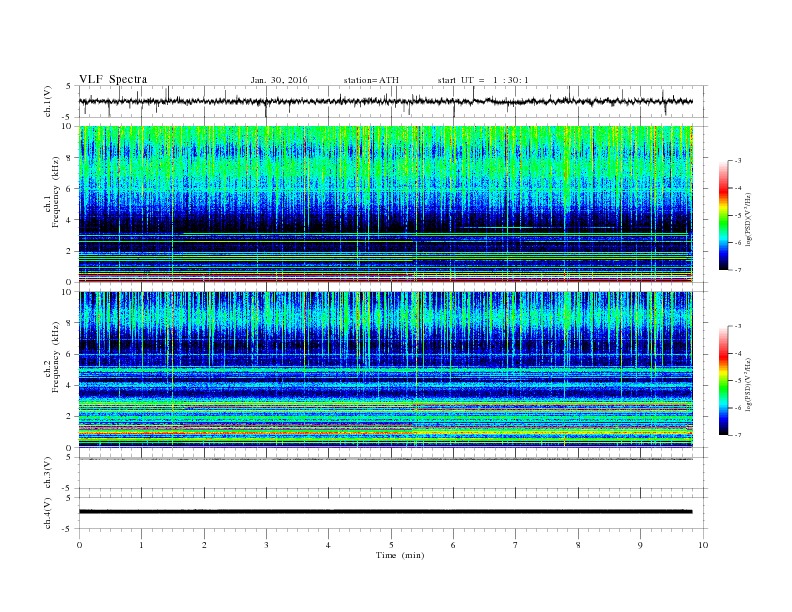792x612 pixels.
Task: Click the '10' tick on the time axis
Action: [703, 545]
